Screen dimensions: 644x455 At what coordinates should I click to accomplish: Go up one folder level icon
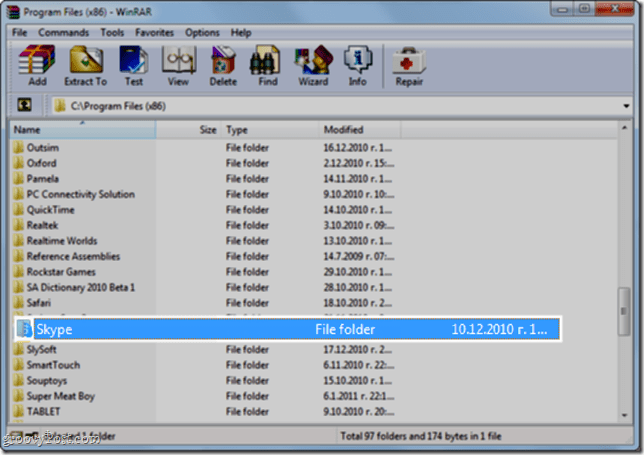pos(25,105)
